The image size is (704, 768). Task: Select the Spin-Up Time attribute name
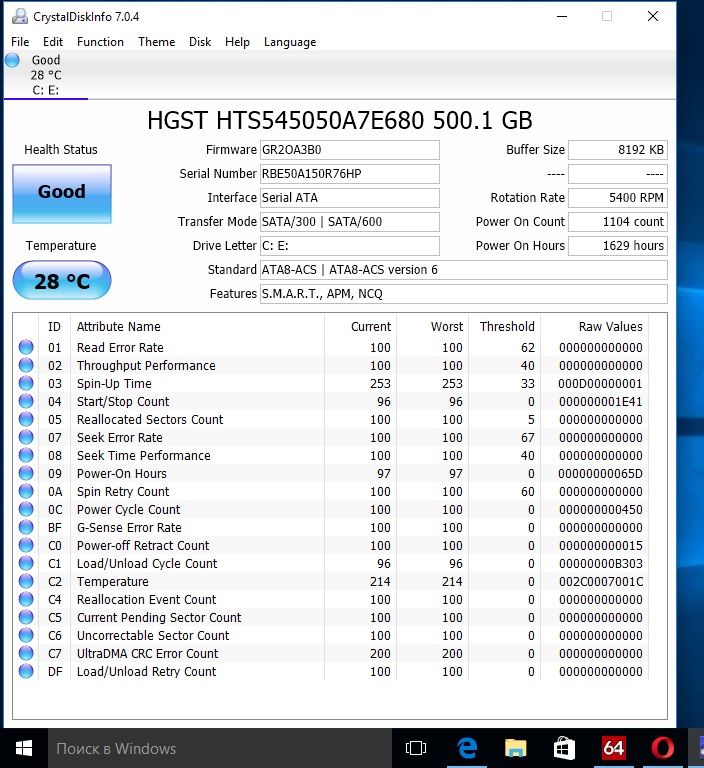click(x=114, y=384)
